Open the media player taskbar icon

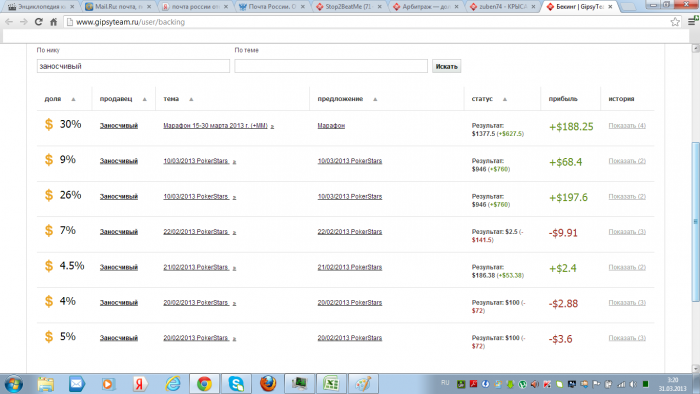pos(108,384)
